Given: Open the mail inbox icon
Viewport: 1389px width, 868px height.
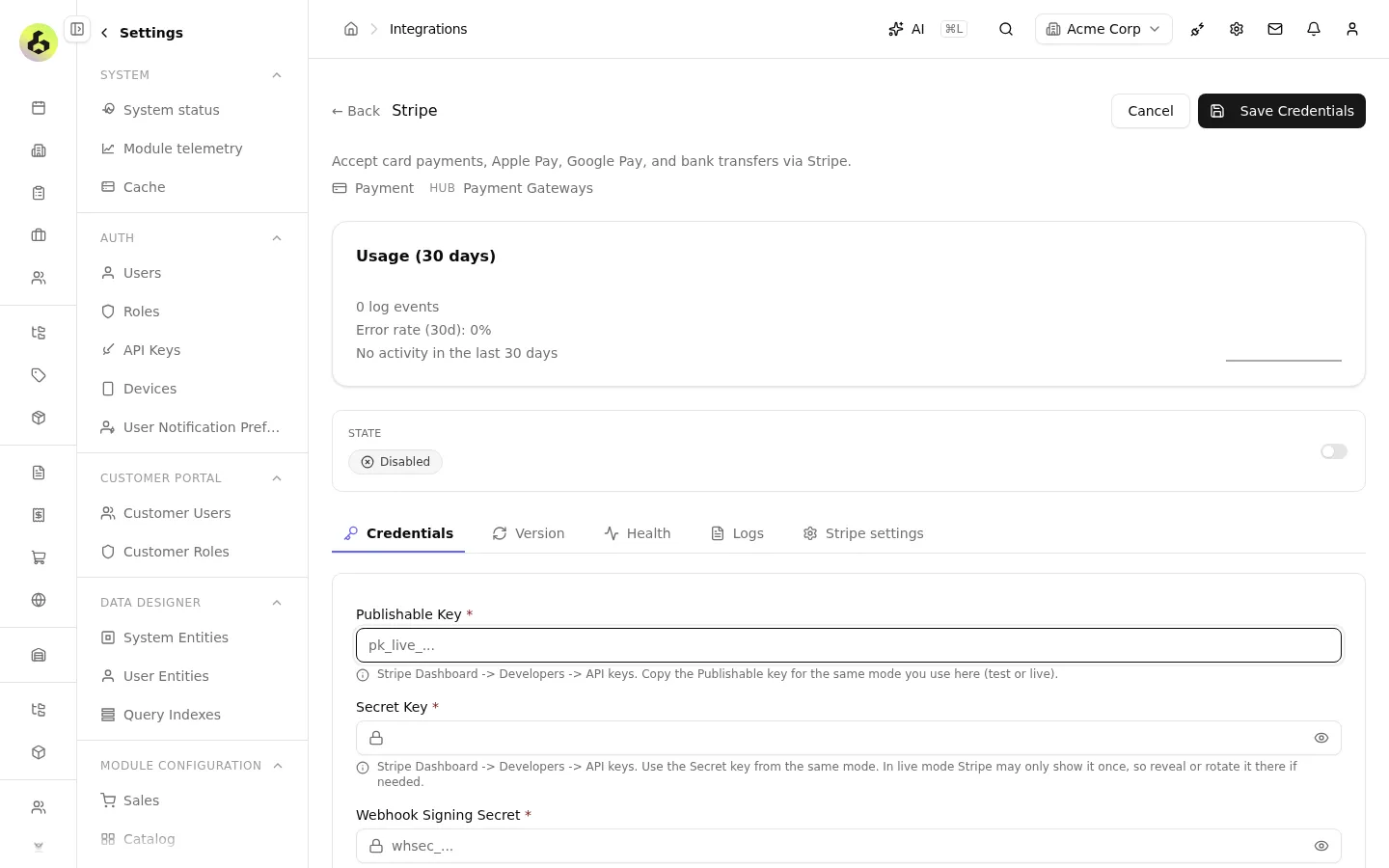Looking at the screenshot, I should [x=1275, y=29].
